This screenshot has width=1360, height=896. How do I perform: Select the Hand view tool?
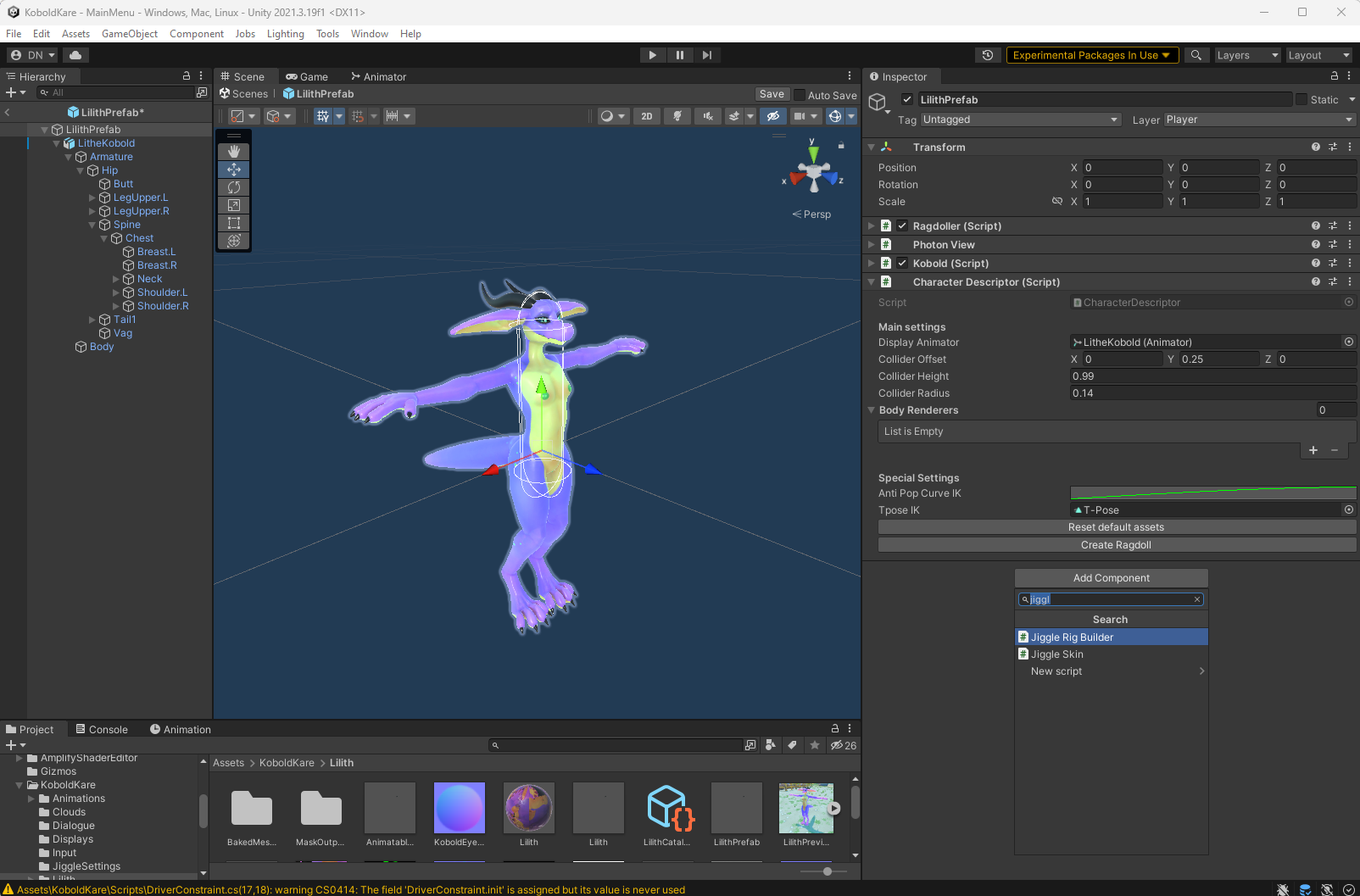click(234, 152)
